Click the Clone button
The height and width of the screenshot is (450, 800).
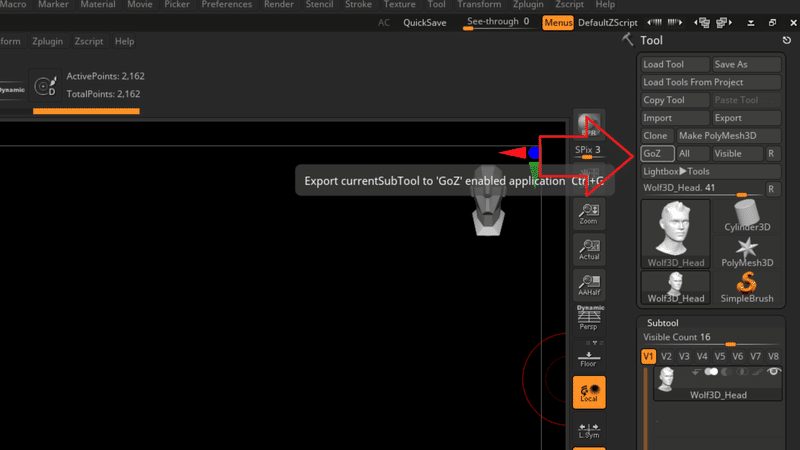coord(657,136)
